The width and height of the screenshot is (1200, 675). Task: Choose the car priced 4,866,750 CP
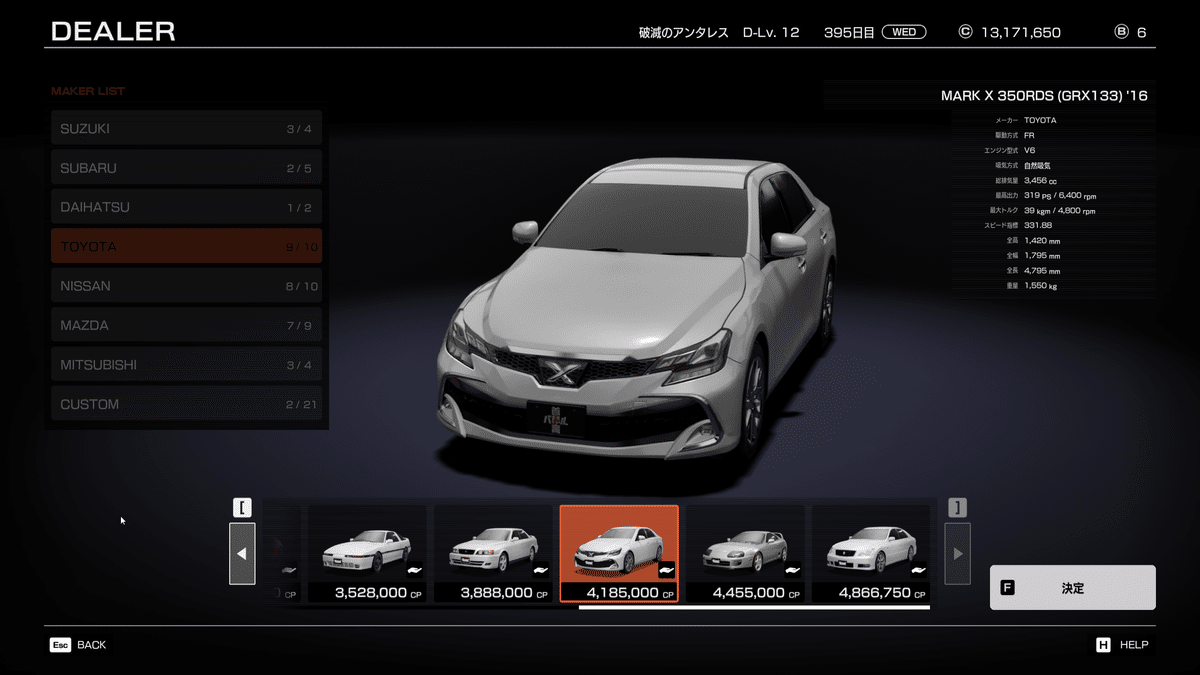[871, 553]
